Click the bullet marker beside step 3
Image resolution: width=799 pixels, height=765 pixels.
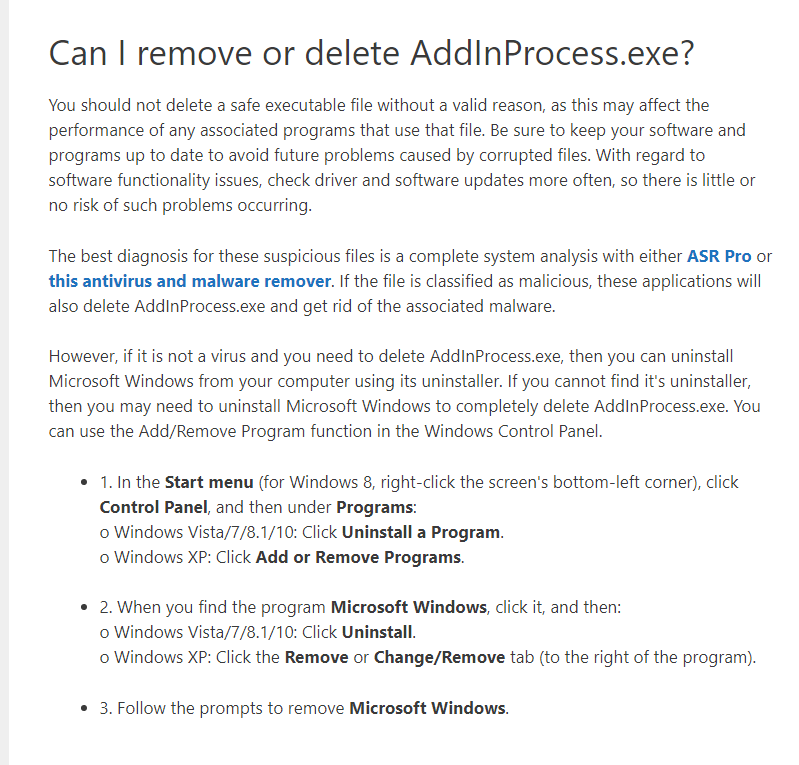coord(84,708)
